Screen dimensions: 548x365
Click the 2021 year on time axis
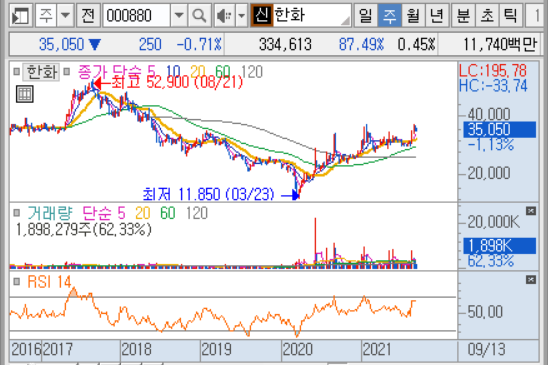pos(377,349)
